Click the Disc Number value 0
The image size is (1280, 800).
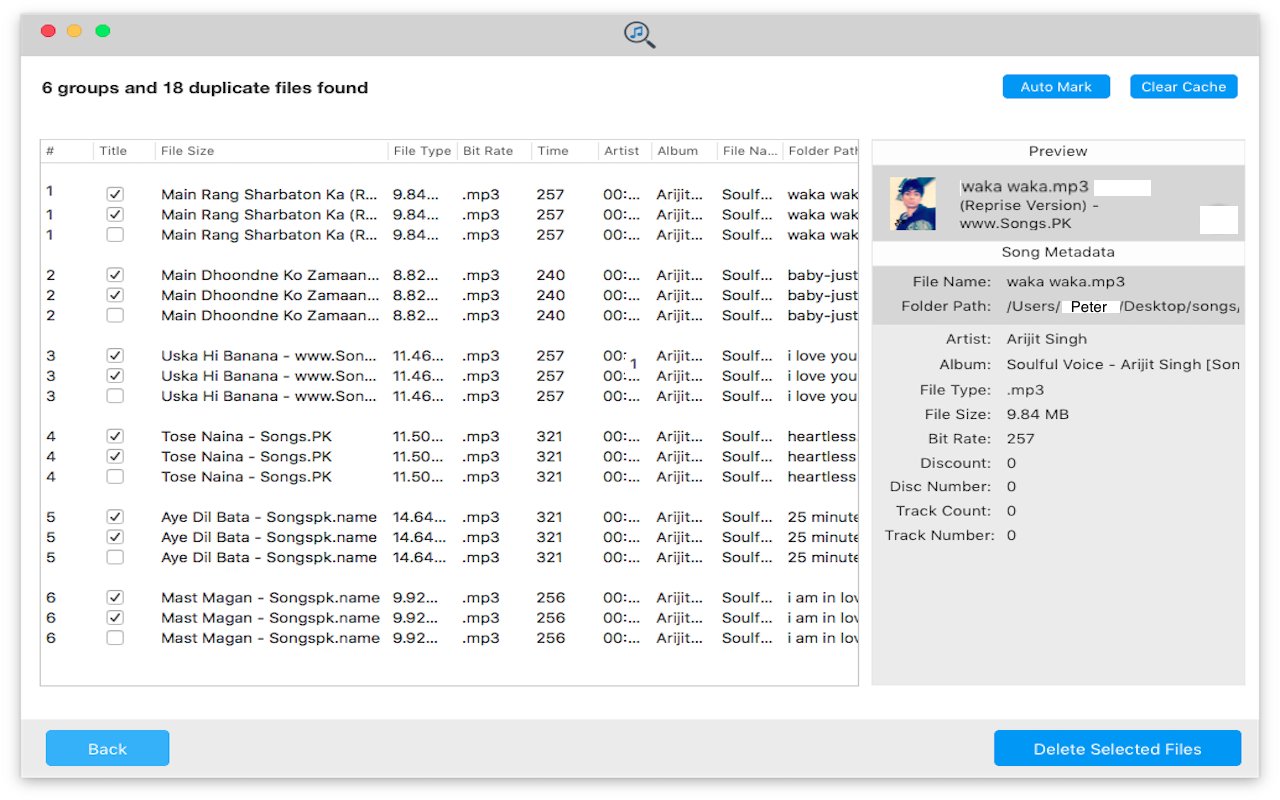(x=1011, y=486)
